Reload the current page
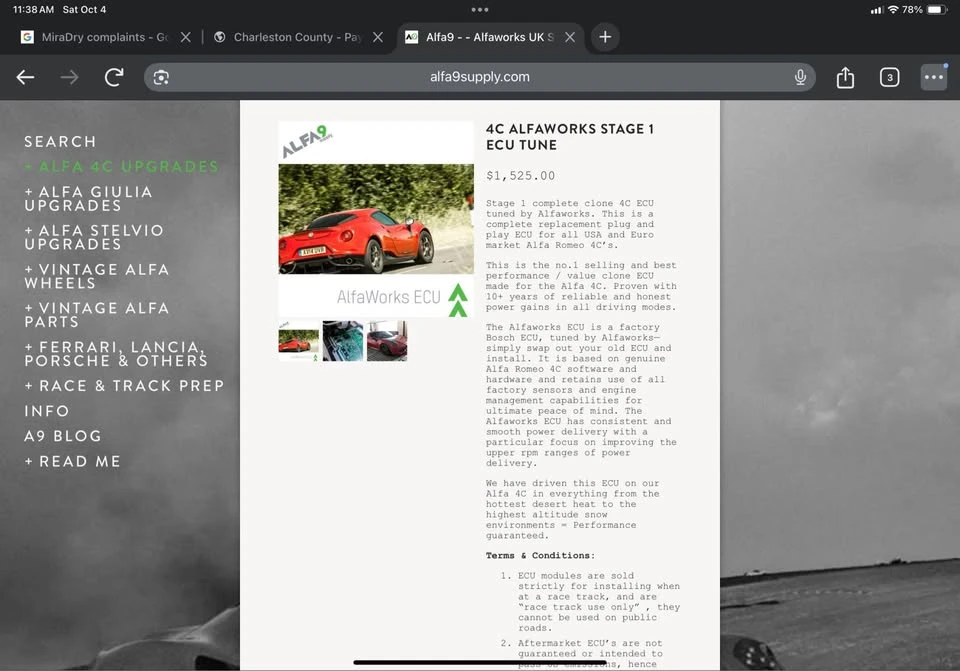Viewport: 960px width, 671px height. click(x=114, y=77)
